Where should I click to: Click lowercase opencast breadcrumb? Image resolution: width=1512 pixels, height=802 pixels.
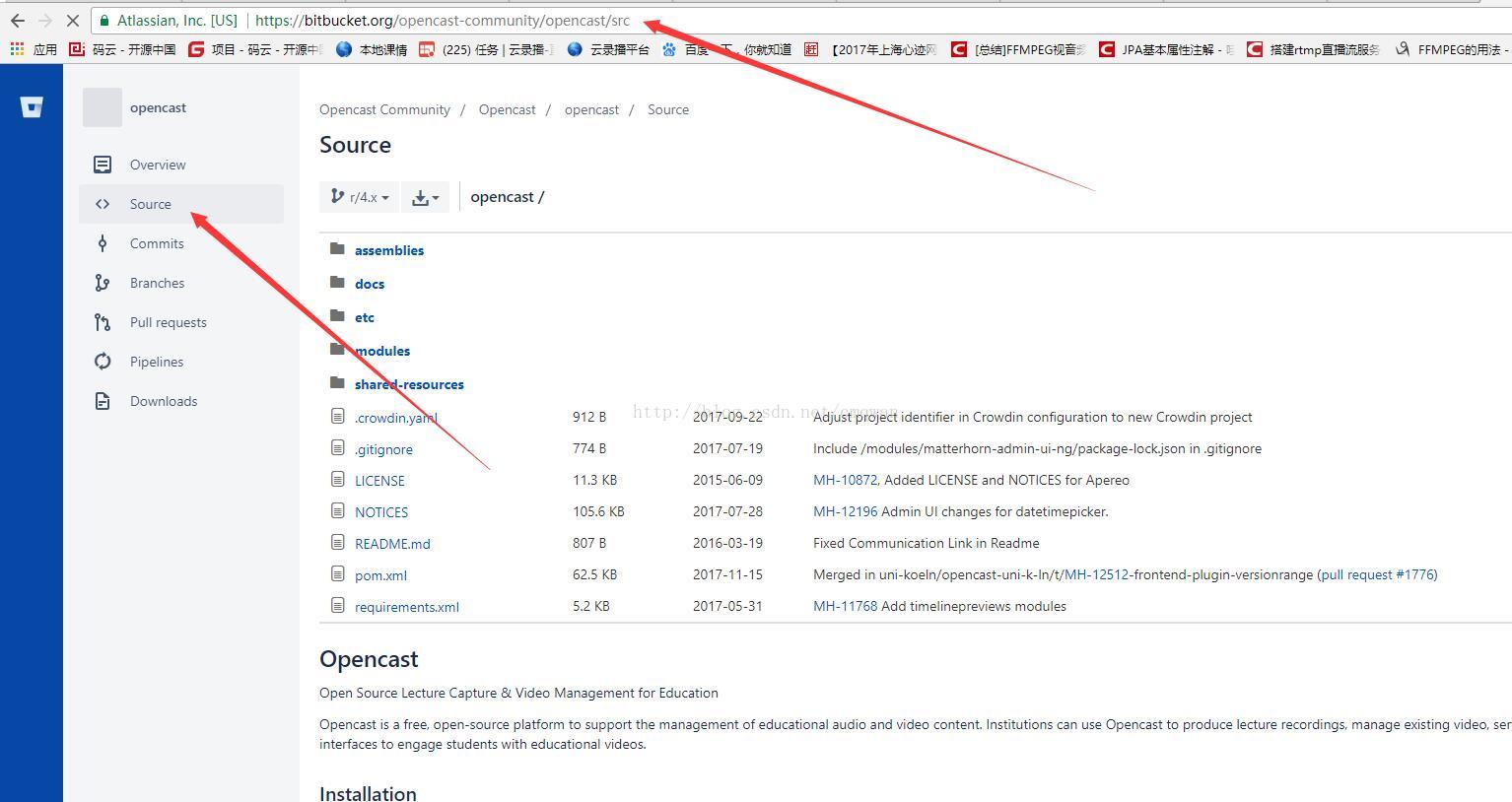pyautogui.click(x=591, y=109)
